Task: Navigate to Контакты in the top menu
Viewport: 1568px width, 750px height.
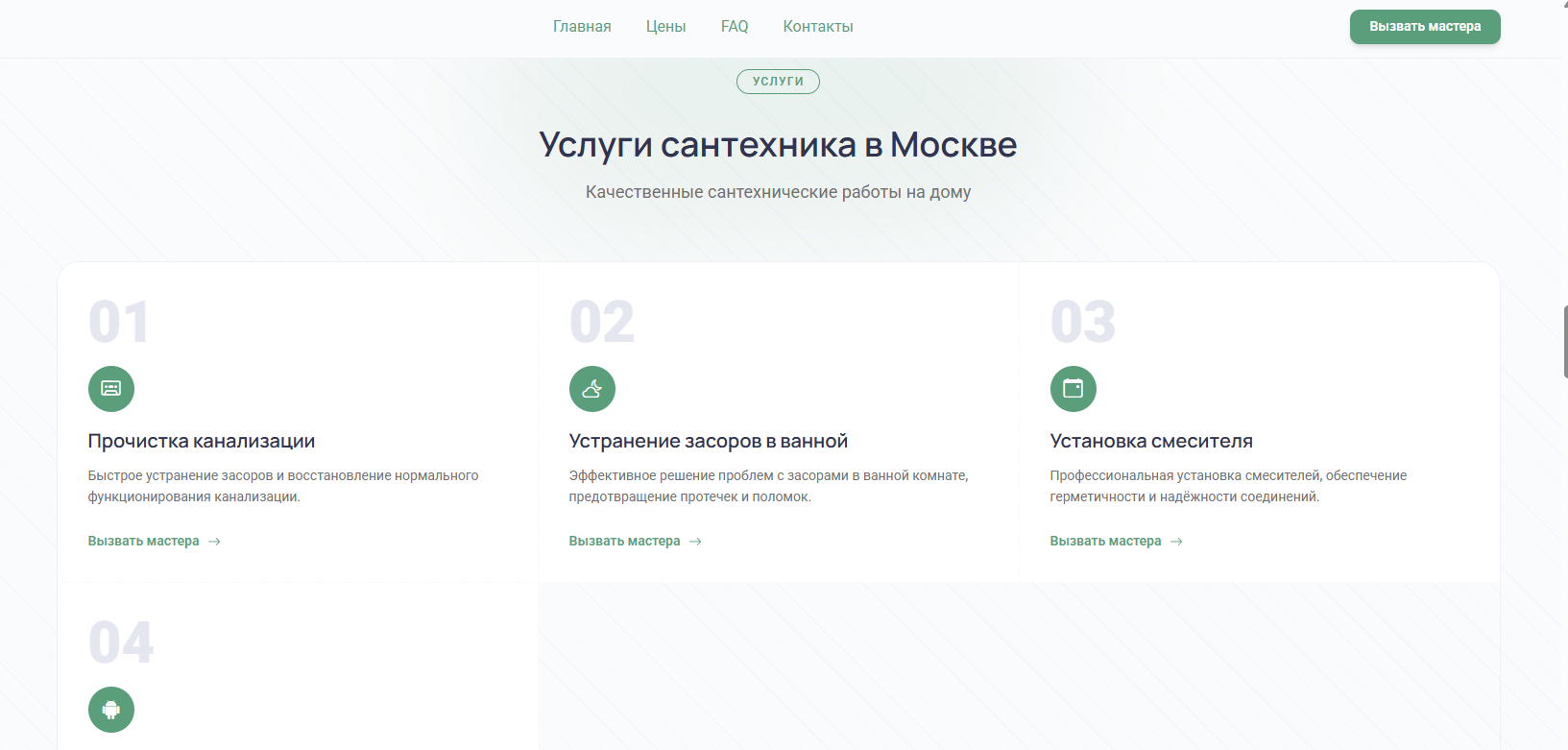Action: [818, 27]
